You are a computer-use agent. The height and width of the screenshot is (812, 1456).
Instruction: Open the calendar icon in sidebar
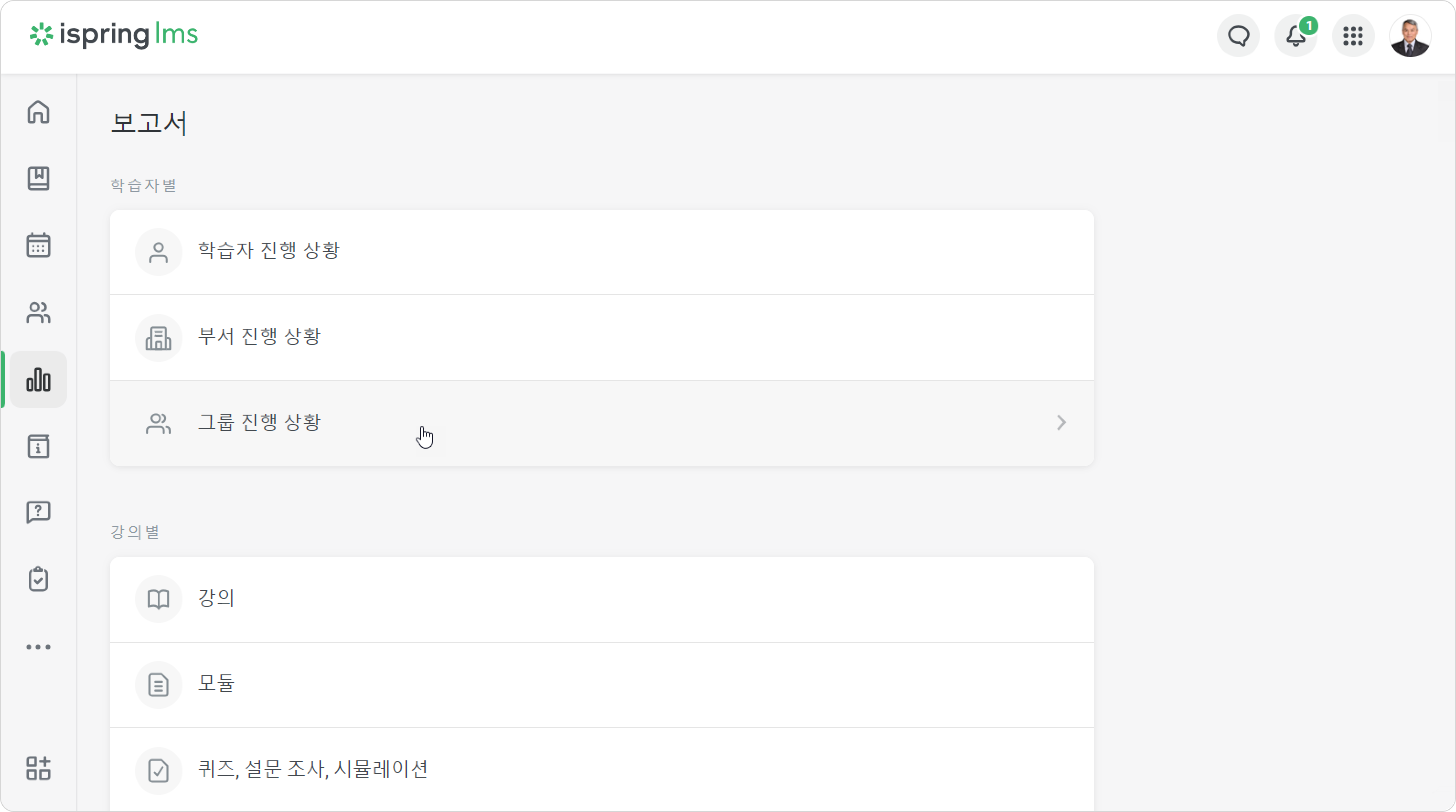click(x=38, y=245)
